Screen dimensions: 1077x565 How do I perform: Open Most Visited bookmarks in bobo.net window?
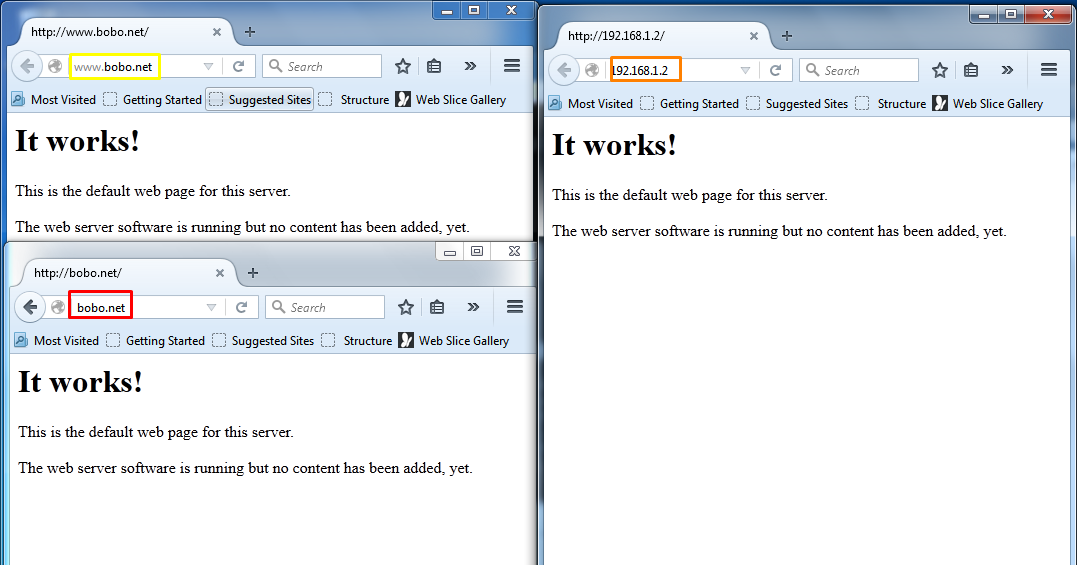(x=56, y=341)
